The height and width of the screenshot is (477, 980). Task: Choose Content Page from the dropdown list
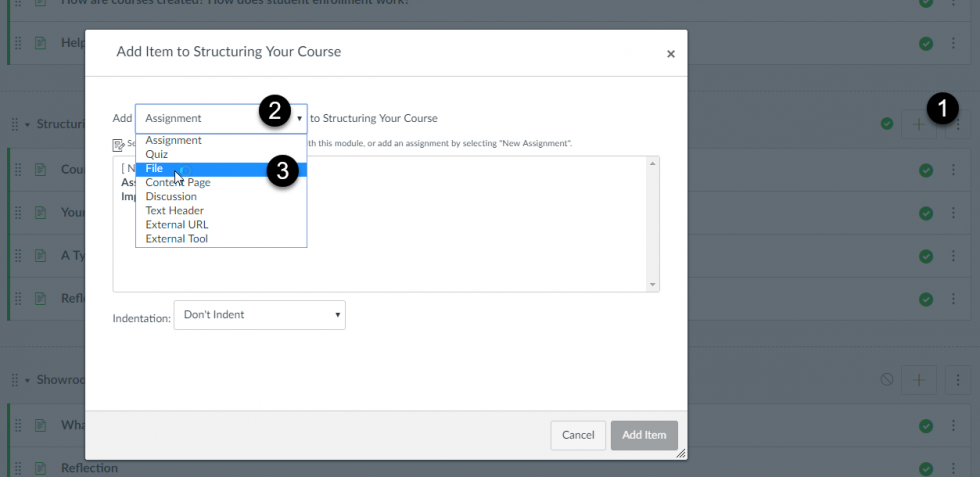[221, 182]
